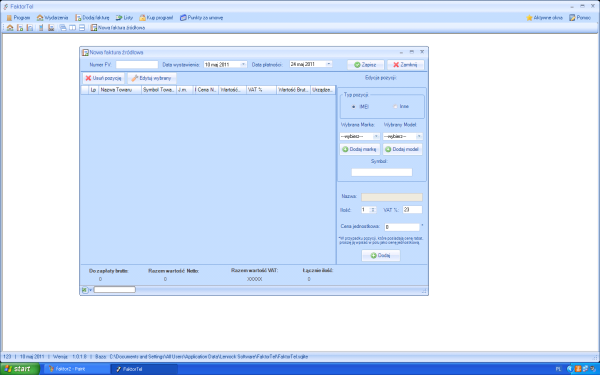Select the Inne radio button
The width and height of the screenshot is (600, 375).
(x=396, y=106)
